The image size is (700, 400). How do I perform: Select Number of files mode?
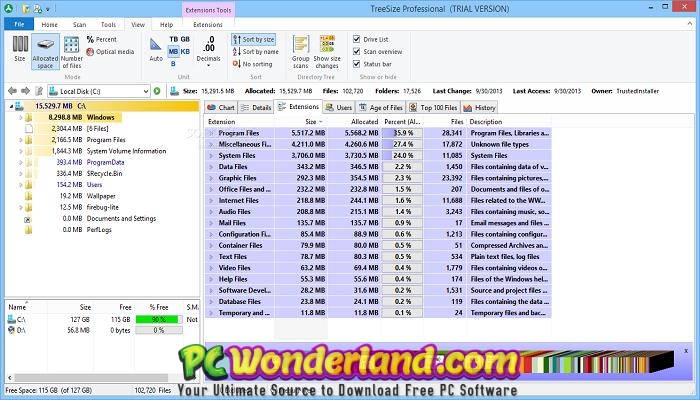coord(71,52)
